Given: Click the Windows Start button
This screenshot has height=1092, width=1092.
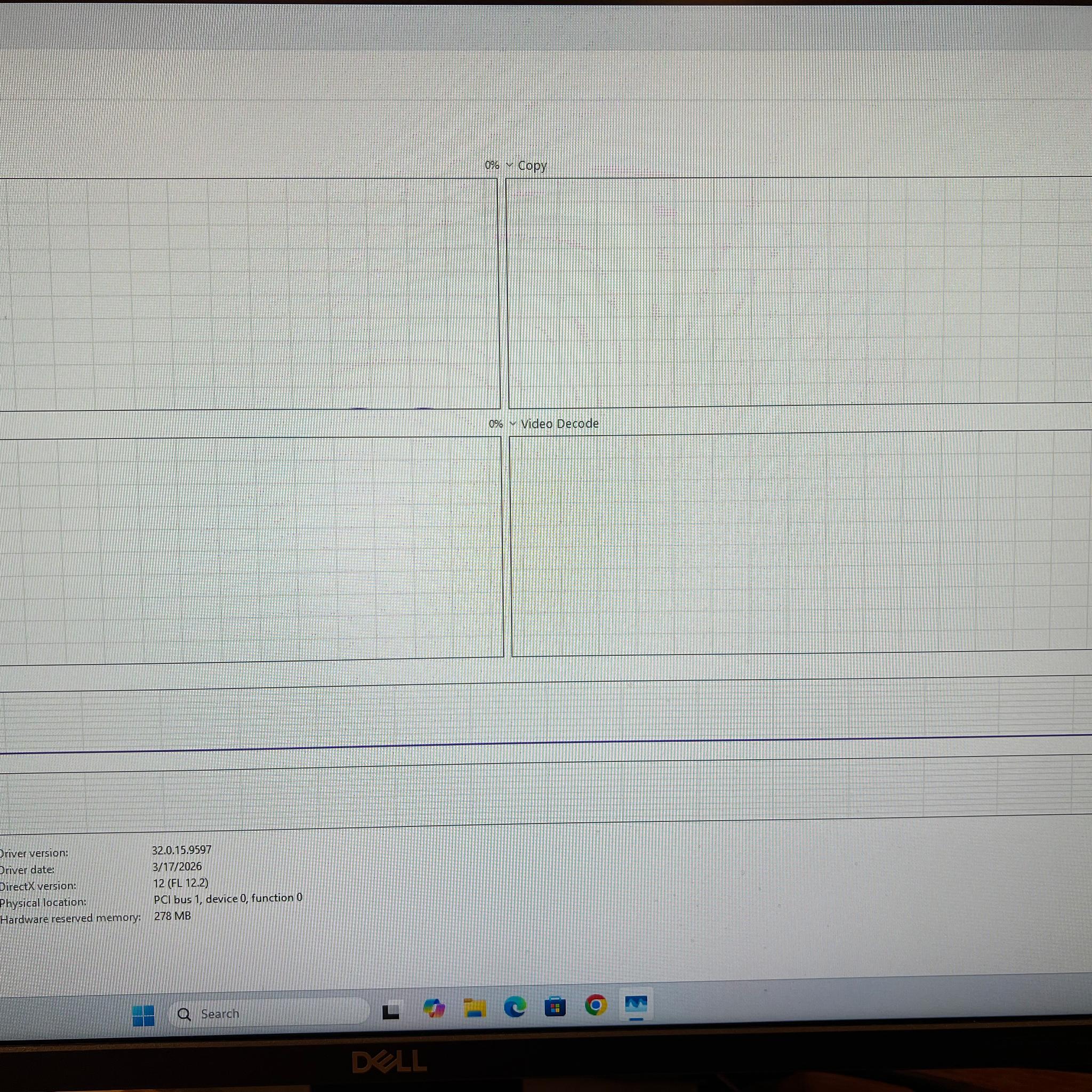Looking at the screenshot, I should [143, 1015].
